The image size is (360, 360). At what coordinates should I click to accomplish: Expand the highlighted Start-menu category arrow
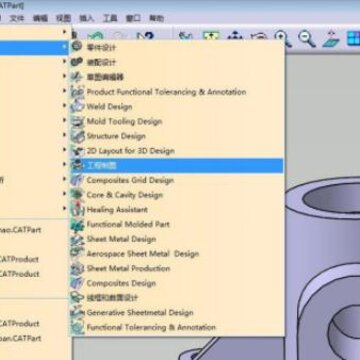[x=64, y=47]
